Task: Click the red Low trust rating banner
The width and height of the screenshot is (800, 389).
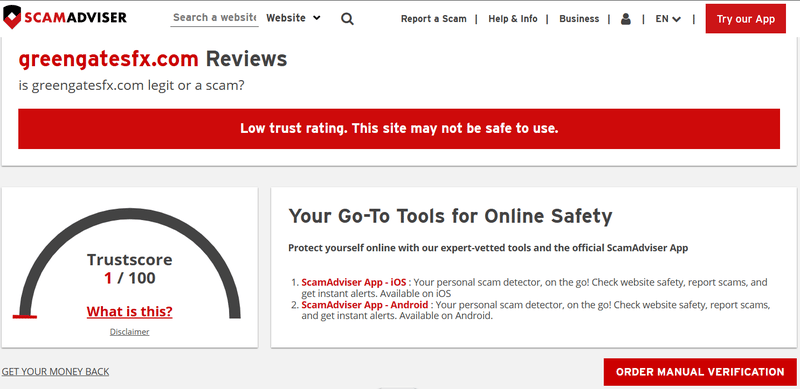Action: 399,129
